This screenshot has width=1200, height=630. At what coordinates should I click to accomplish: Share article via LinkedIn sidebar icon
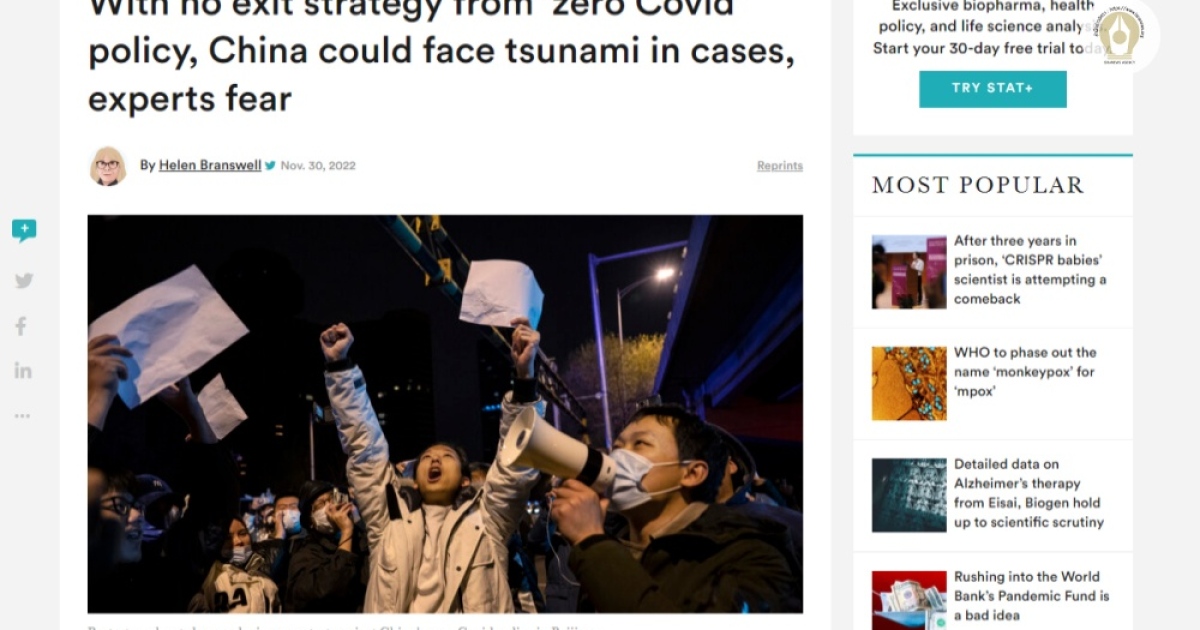(x=23, y=370)
